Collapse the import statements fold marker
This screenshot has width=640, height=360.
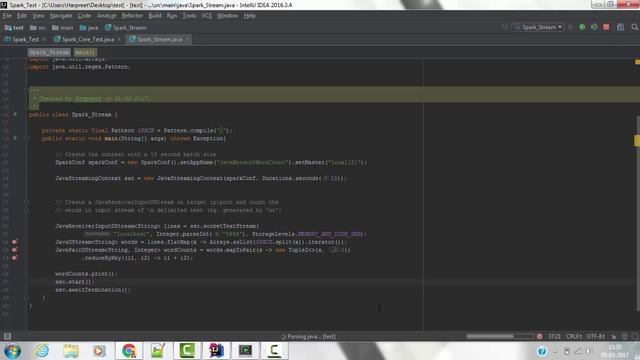26,67
